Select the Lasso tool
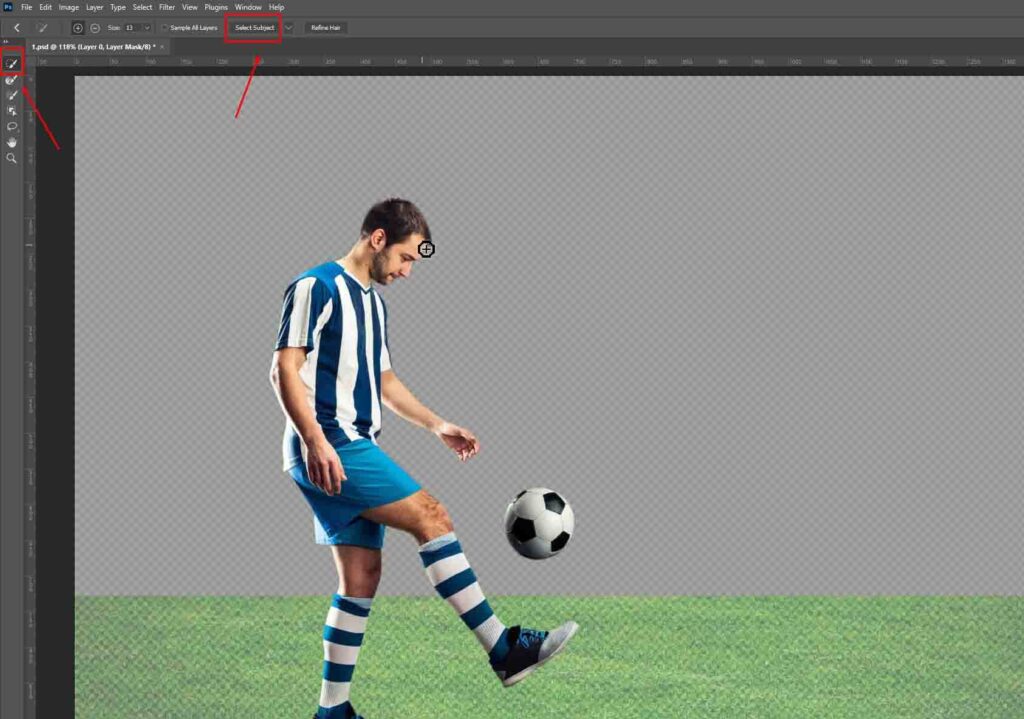Screen dimensions: 1024x719 coord(12,127)
